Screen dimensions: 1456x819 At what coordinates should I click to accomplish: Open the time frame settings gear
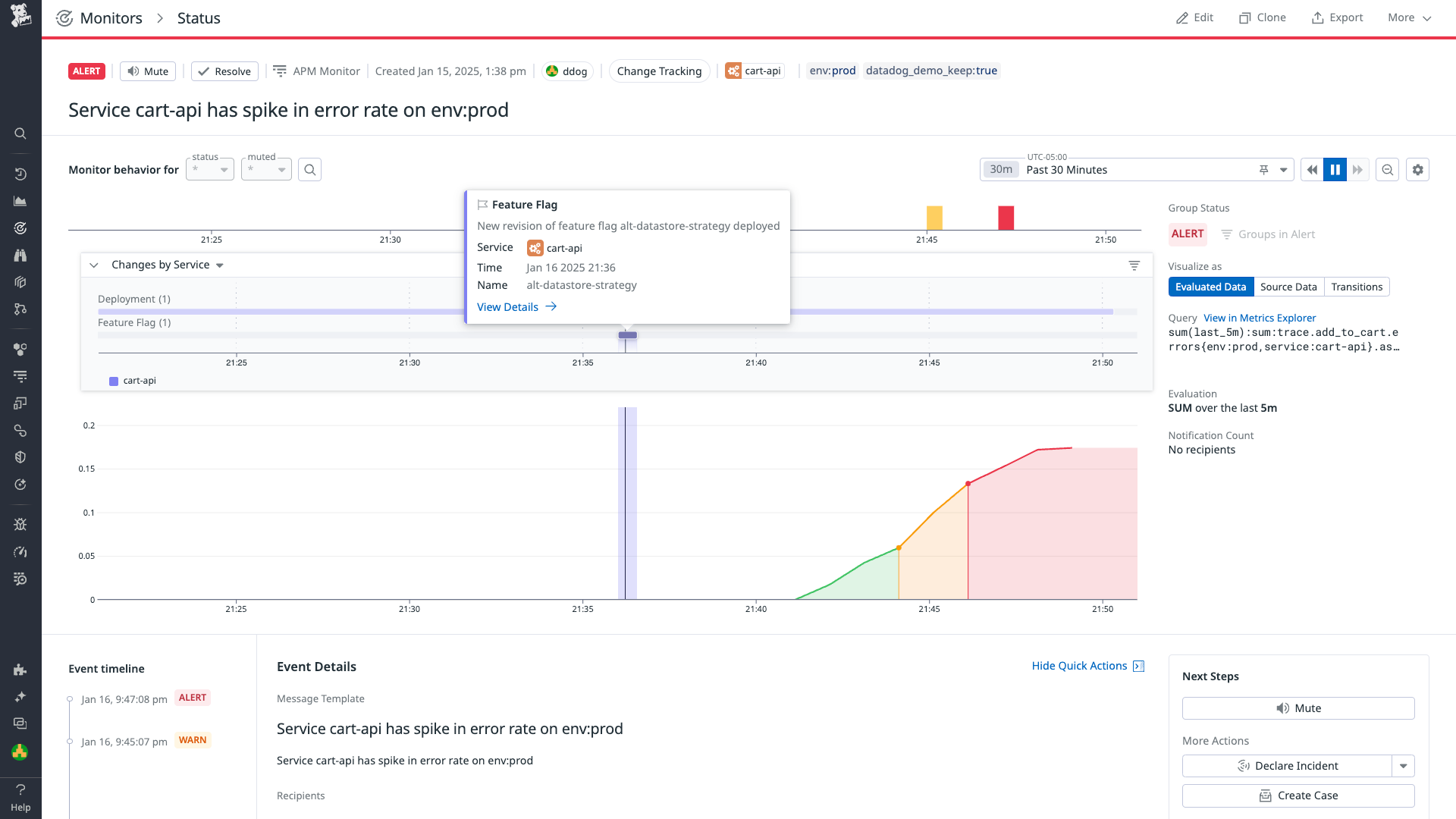pos(1418,169)
